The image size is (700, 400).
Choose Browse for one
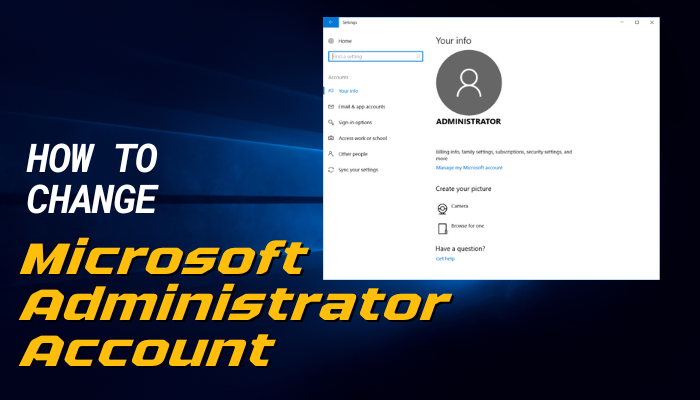point(467,226)
